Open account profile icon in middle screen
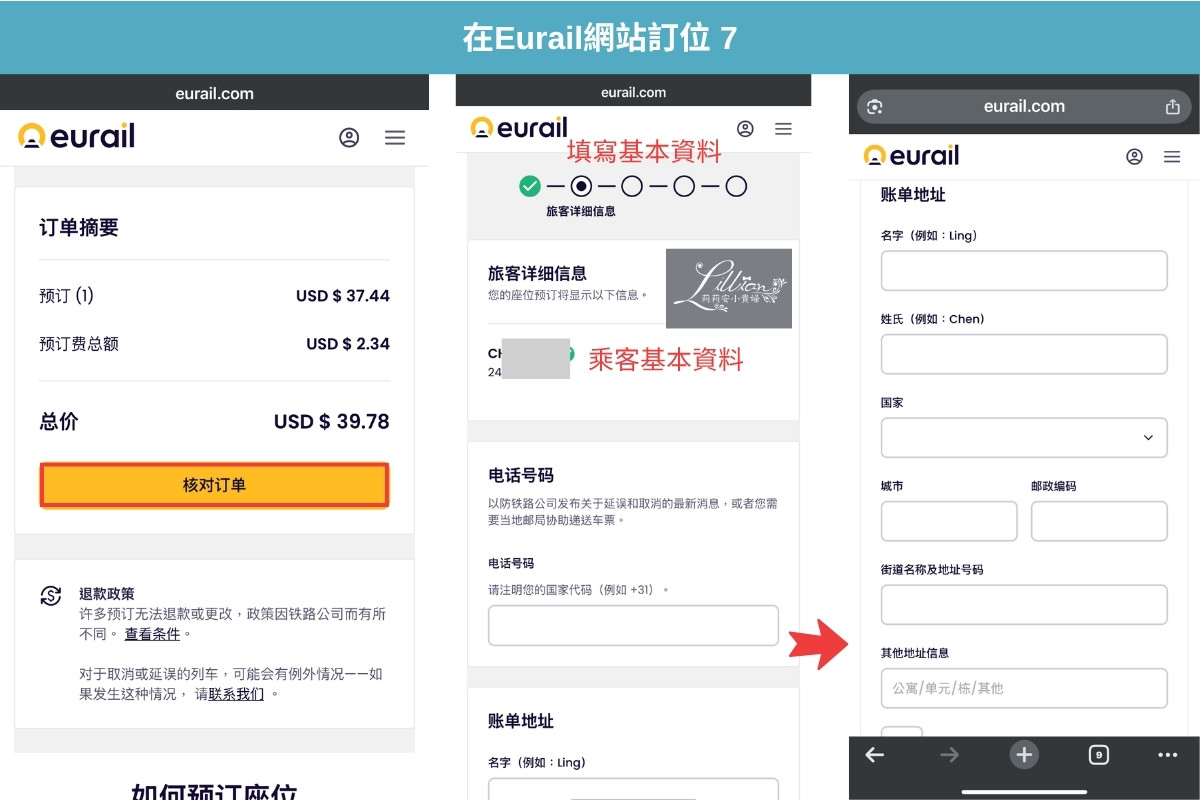This screenshot has height=800, width=1200. point(745,129)
